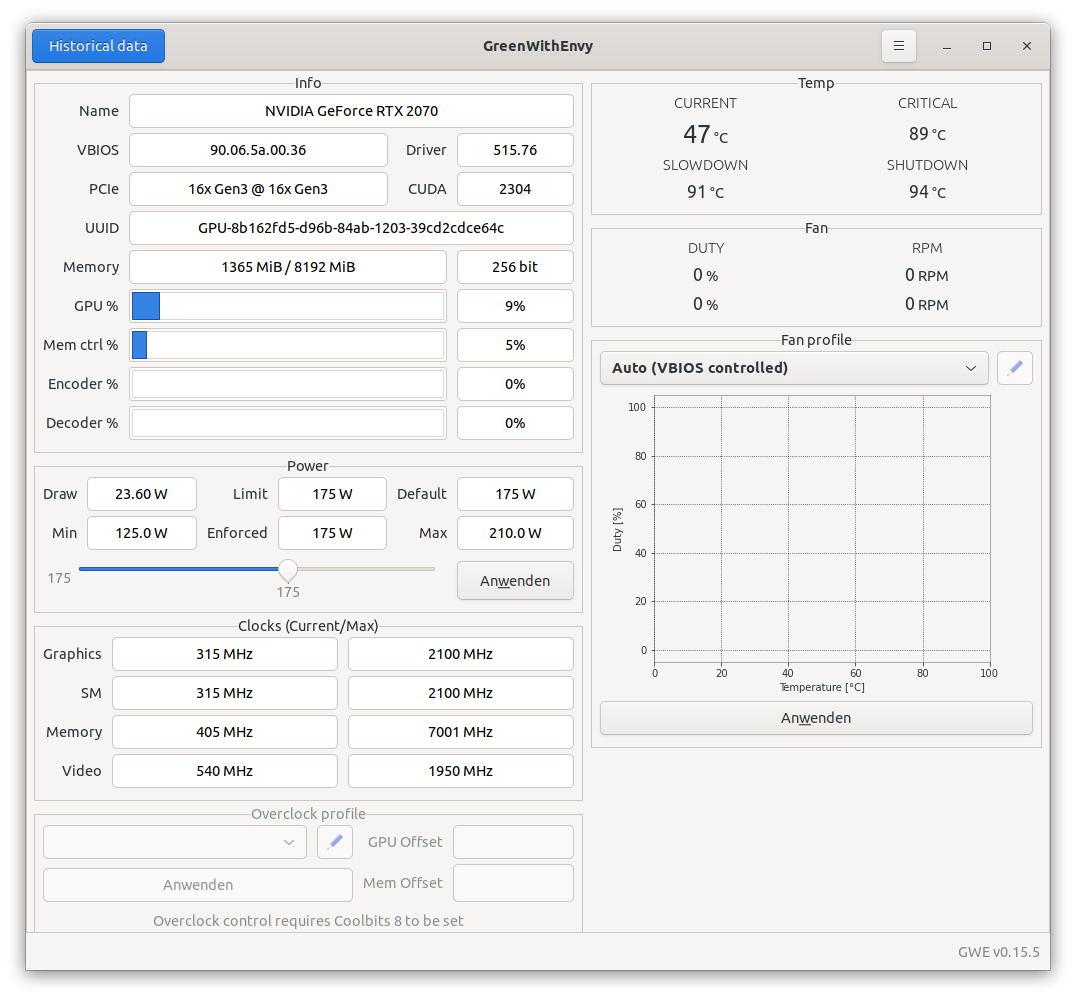Open Historical data view

coord(98,46)
